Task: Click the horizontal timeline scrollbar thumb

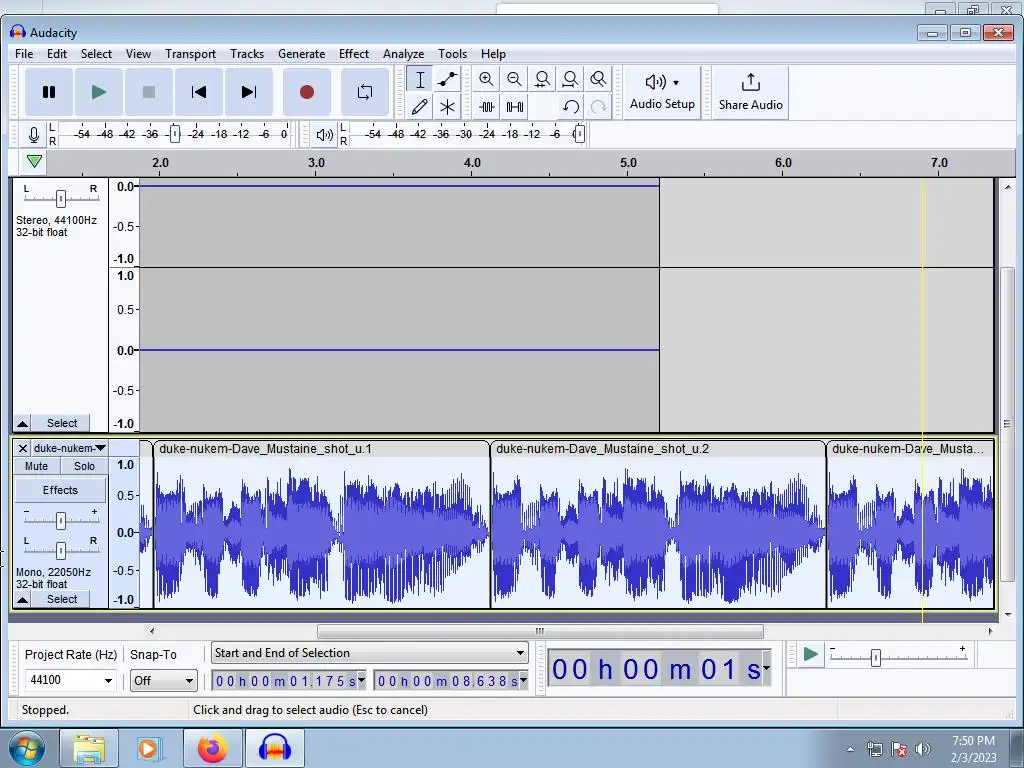Action: pyautogui.click(x=540, y=632)
